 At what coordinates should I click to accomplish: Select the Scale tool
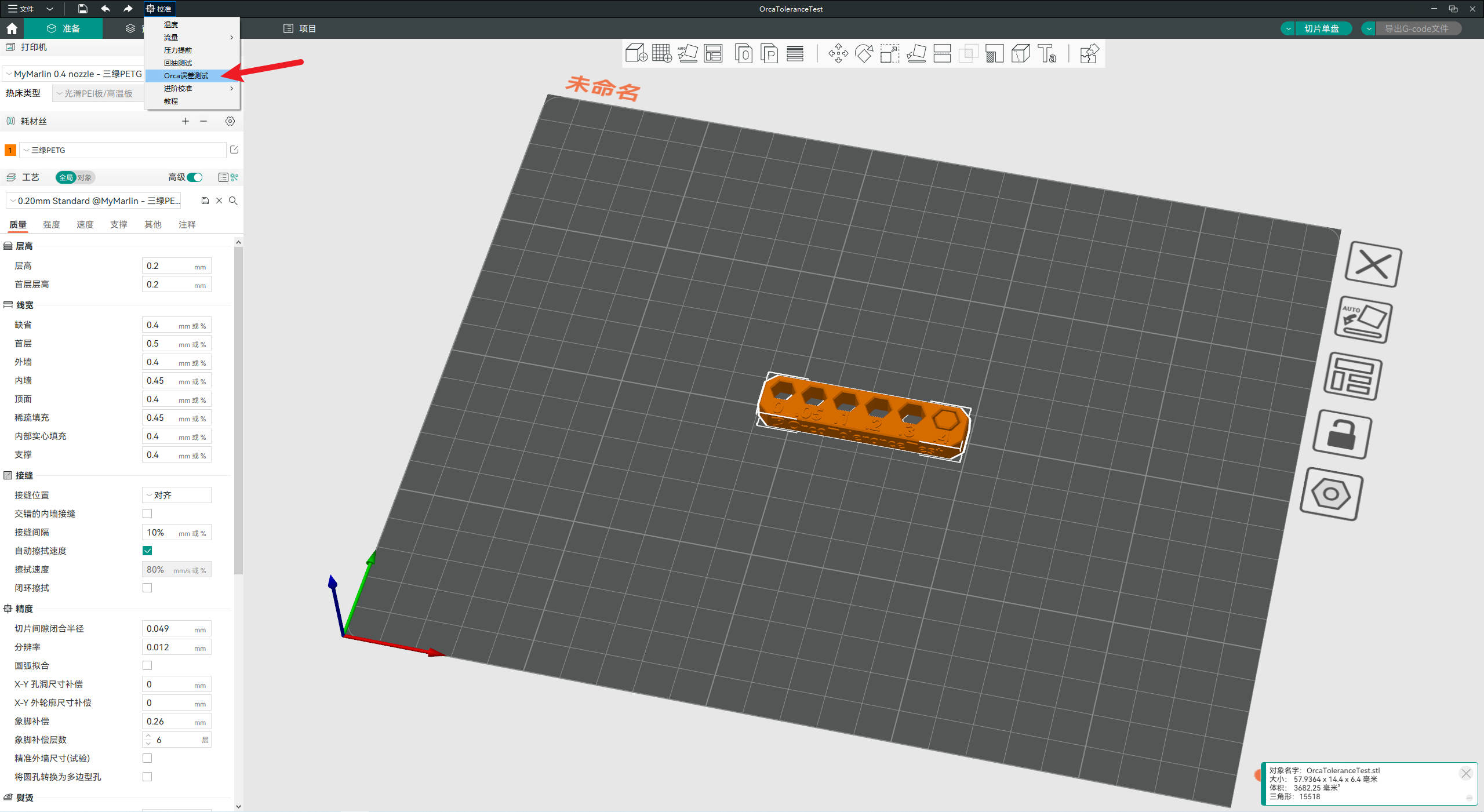(x=890, y=53)
